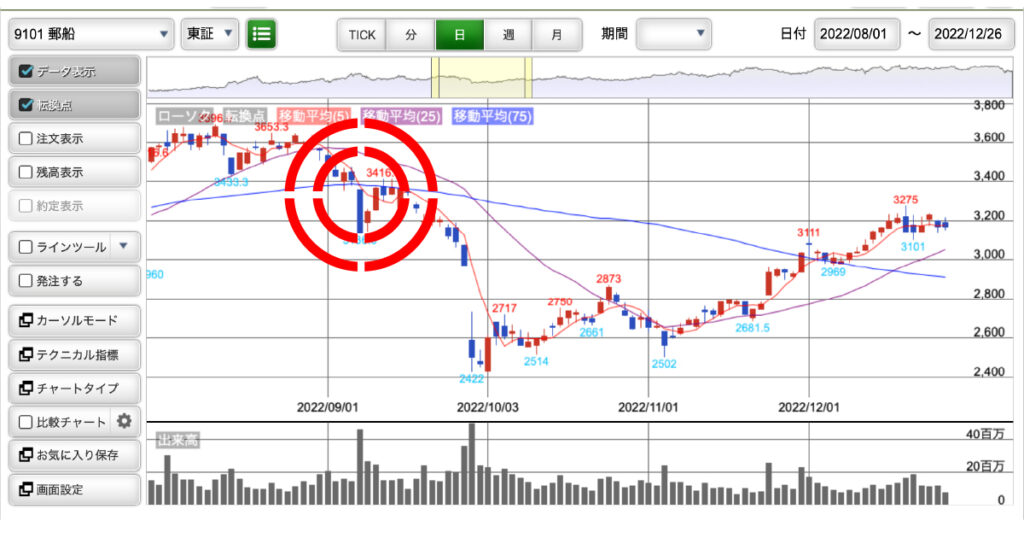Select the 月 monthly tab
The width and height of the screenshot is (1024, 538).
(557, 35)
